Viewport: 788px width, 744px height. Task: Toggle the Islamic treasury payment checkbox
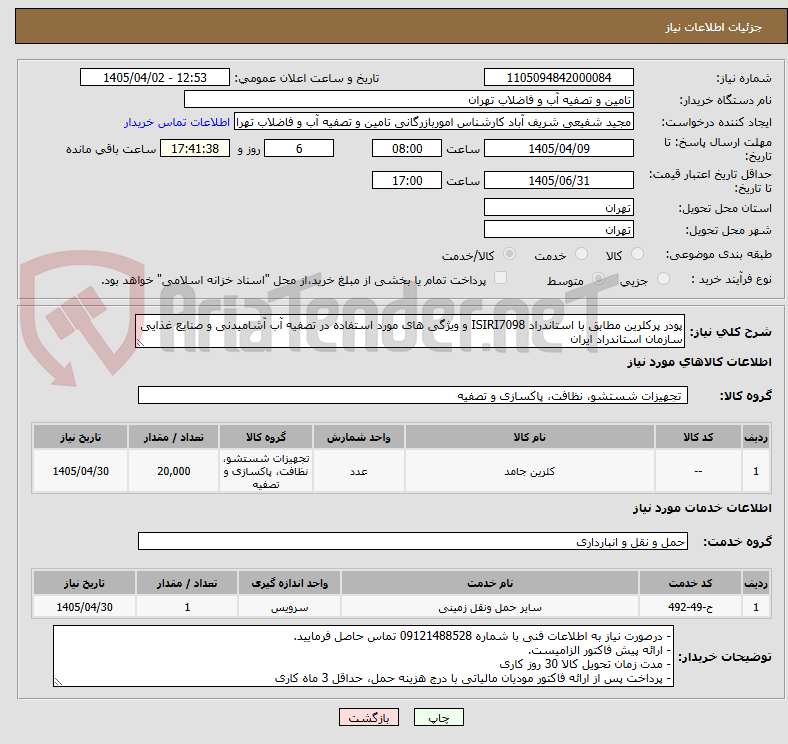coord(501,278)
